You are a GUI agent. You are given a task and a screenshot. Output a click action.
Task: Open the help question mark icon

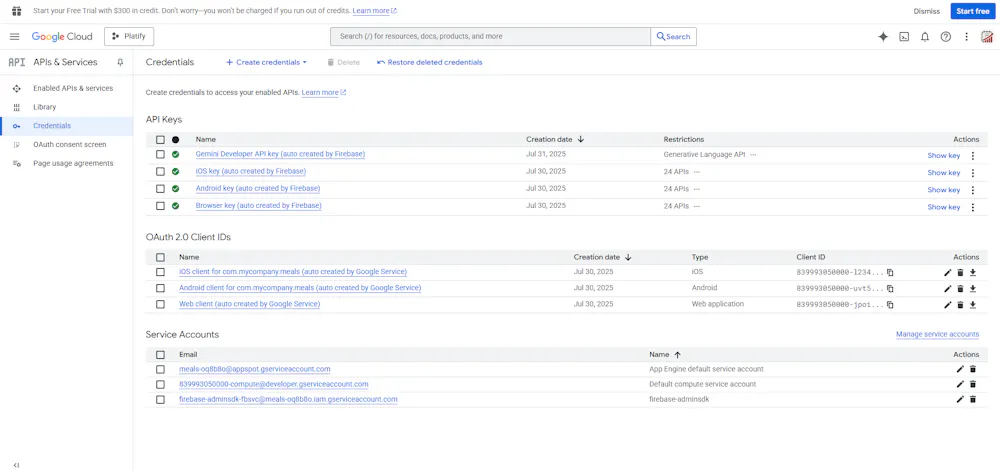click(946, 37)
